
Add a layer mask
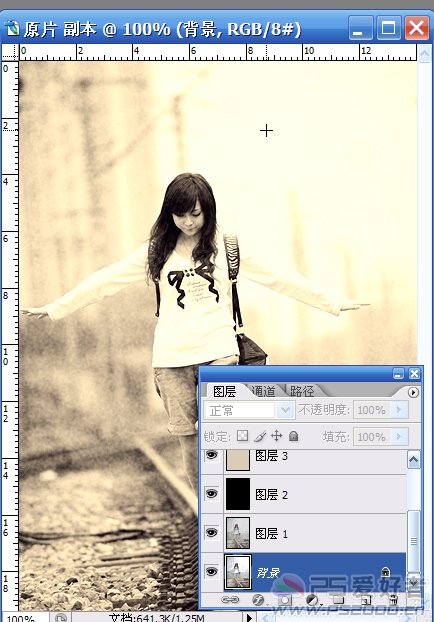285,599
